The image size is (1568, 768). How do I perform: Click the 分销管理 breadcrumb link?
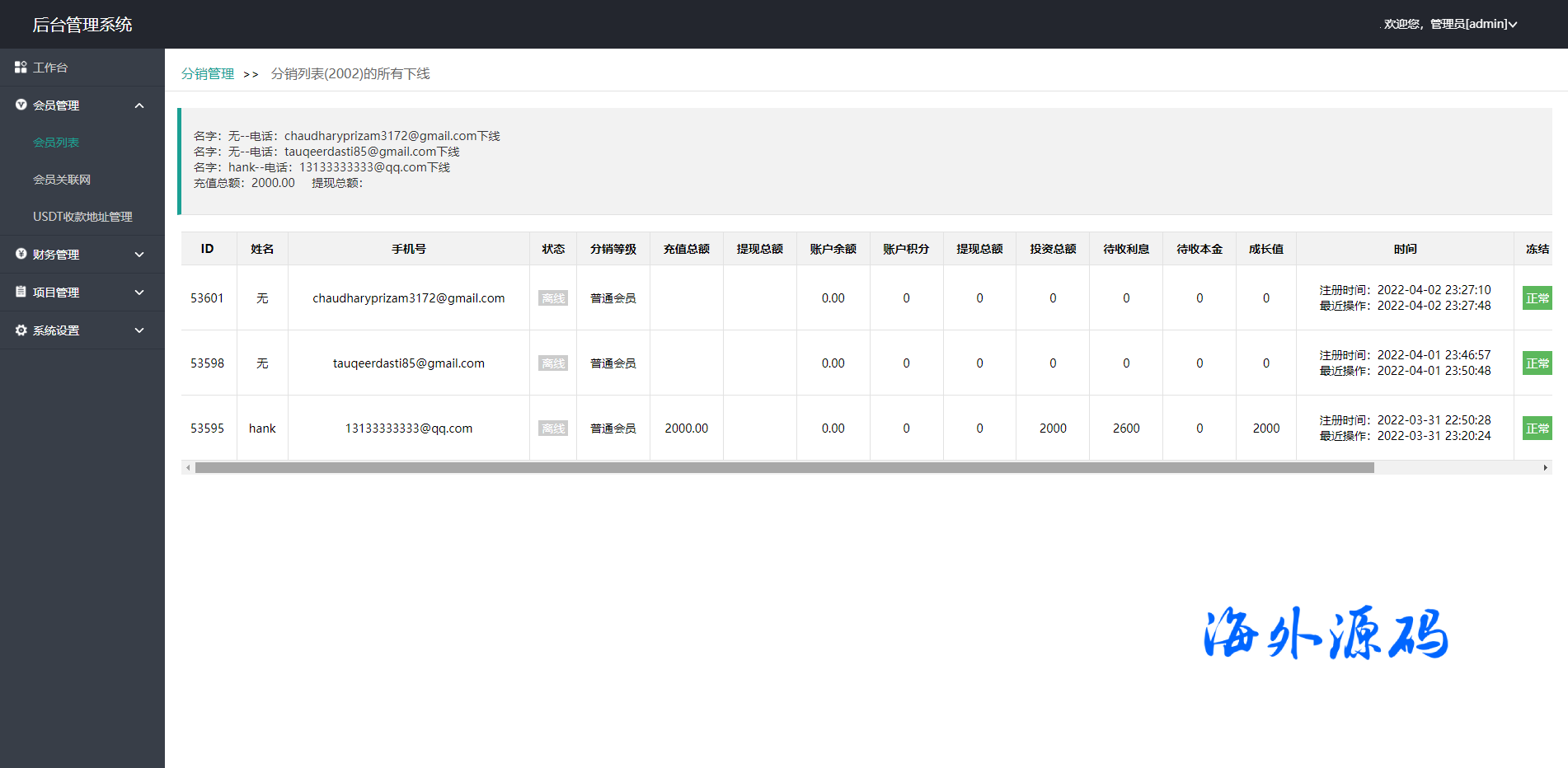pos(208,73)
